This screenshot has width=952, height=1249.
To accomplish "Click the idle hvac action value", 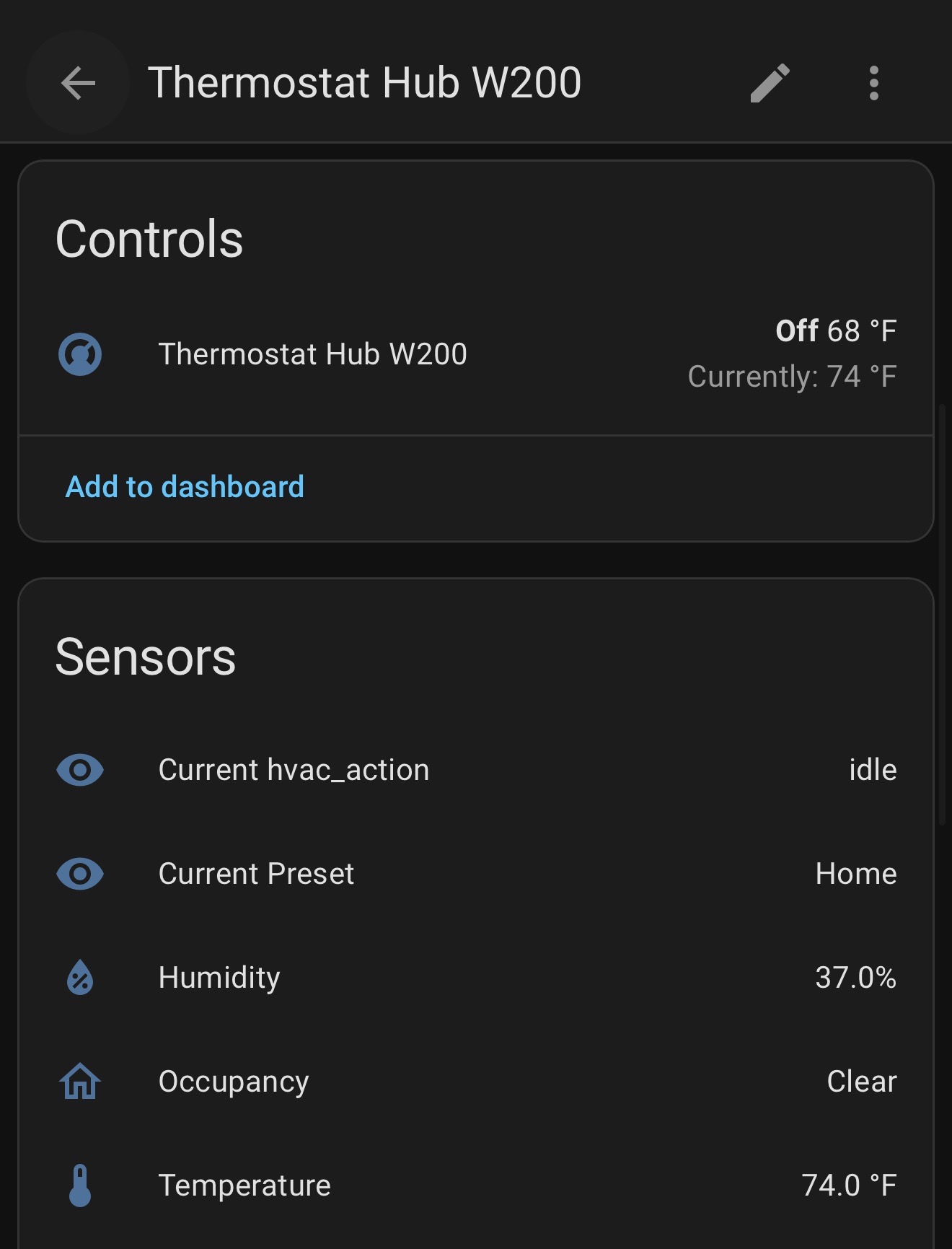I will pyautogui.click(x=873, y=770).
